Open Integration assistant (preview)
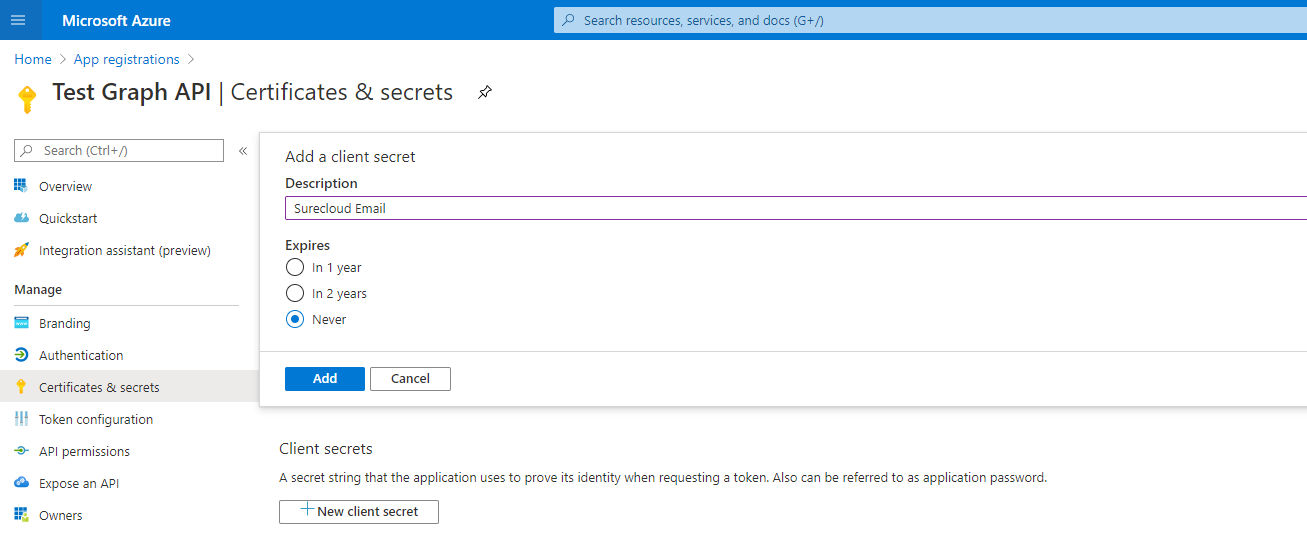The image size is (1307, 533). click(125, 250)
